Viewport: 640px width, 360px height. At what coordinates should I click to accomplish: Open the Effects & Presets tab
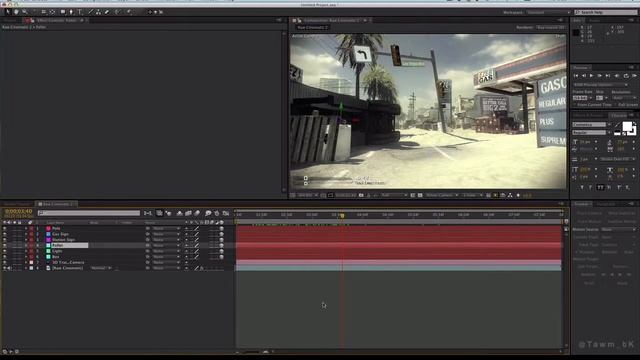tap(589, 116)
